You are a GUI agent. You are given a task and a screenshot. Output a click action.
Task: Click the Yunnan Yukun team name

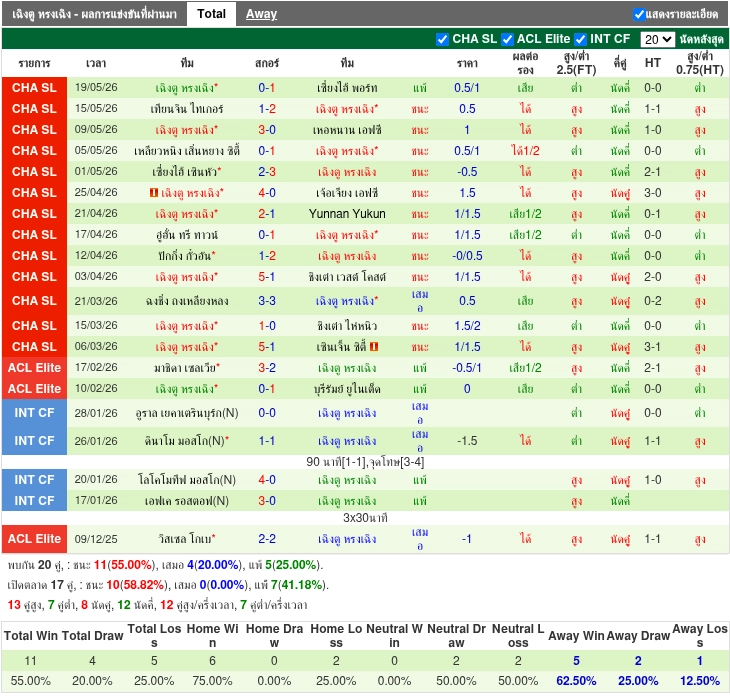coord(347,214)
